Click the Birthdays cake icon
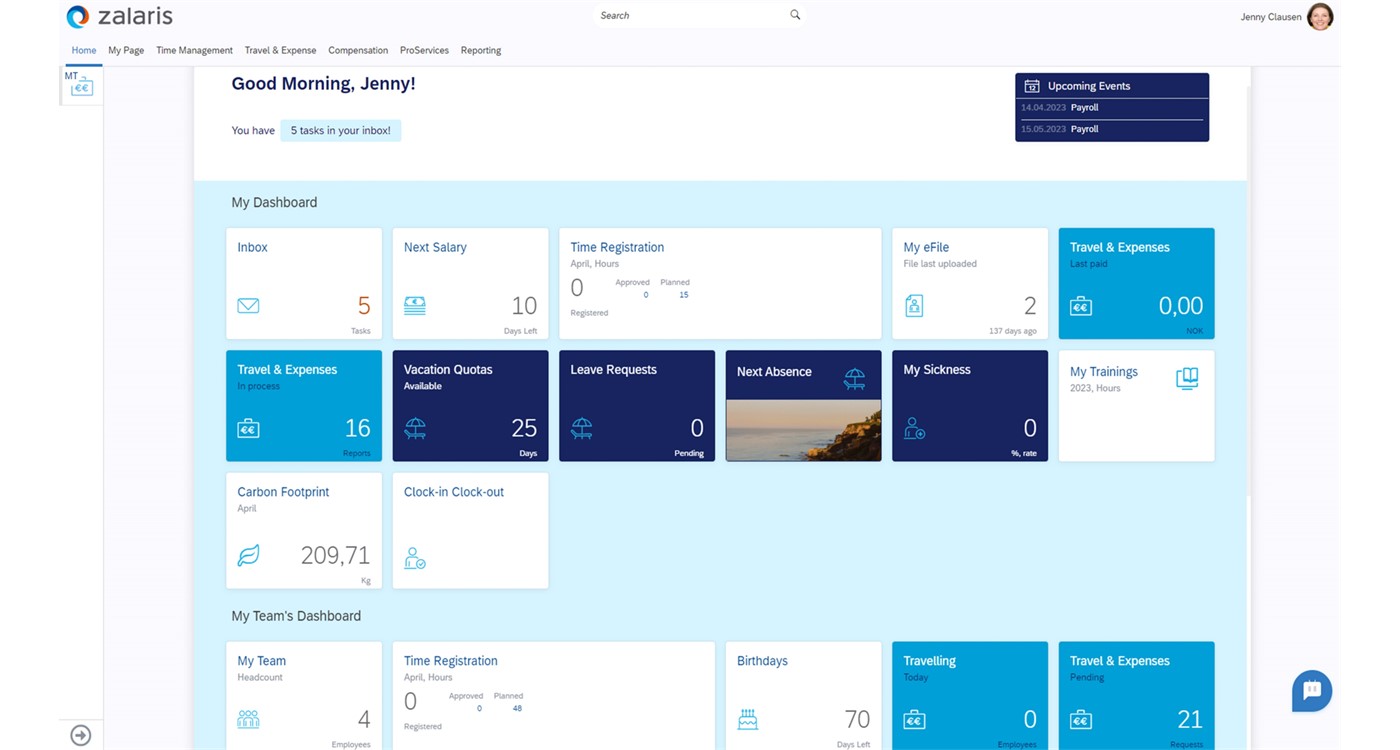Screen dimensions: 1400x750 747,719
